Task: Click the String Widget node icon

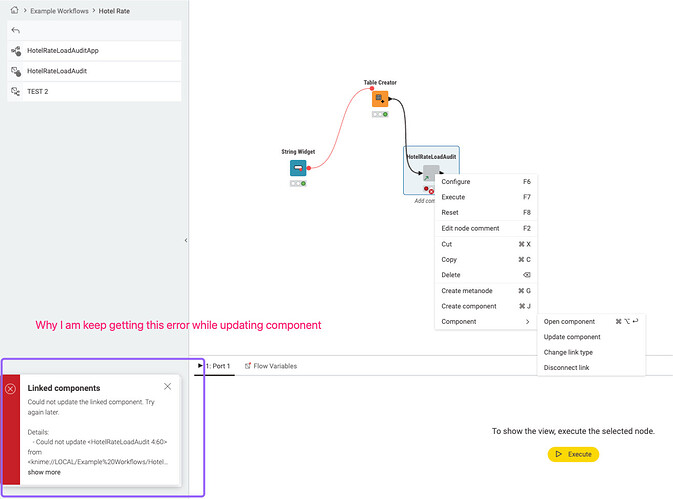Action: [298, 168]
